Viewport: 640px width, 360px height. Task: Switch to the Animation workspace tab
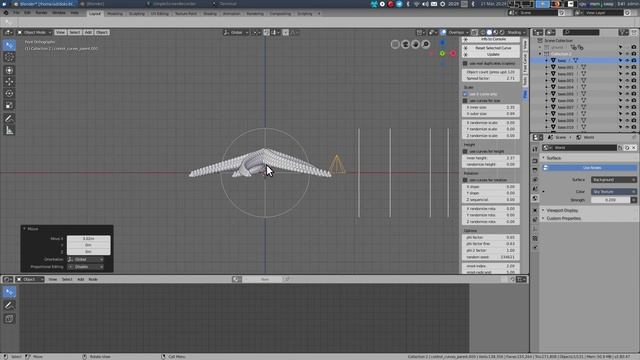point(231,13)
